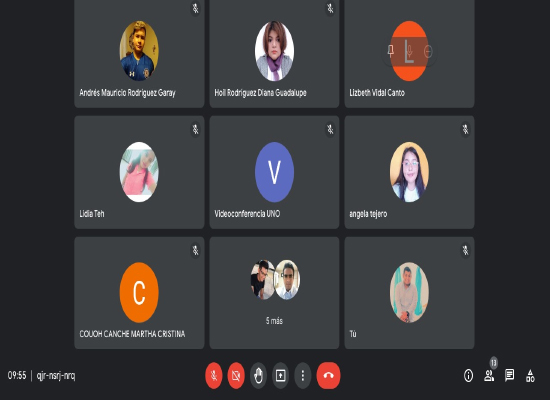
Task: Raise hand using the hand icon
Action: (x=259, y=375)
